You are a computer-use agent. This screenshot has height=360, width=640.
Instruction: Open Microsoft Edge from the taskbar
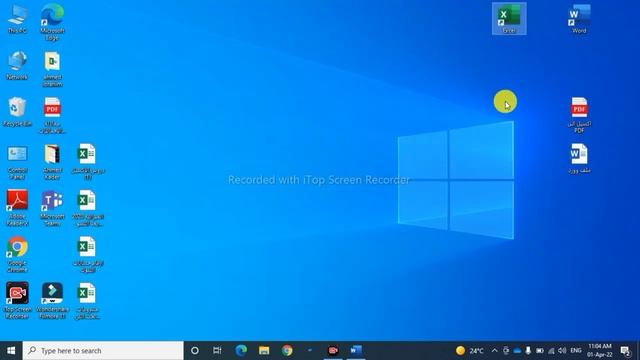(x=241, y=351)
